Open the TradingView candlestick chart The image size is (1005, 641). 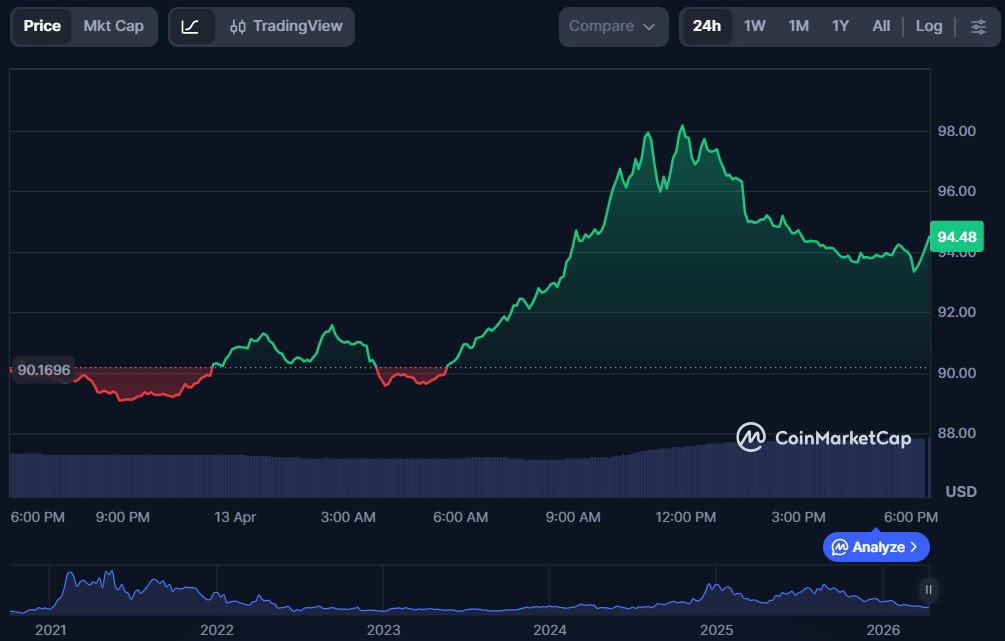285,26
